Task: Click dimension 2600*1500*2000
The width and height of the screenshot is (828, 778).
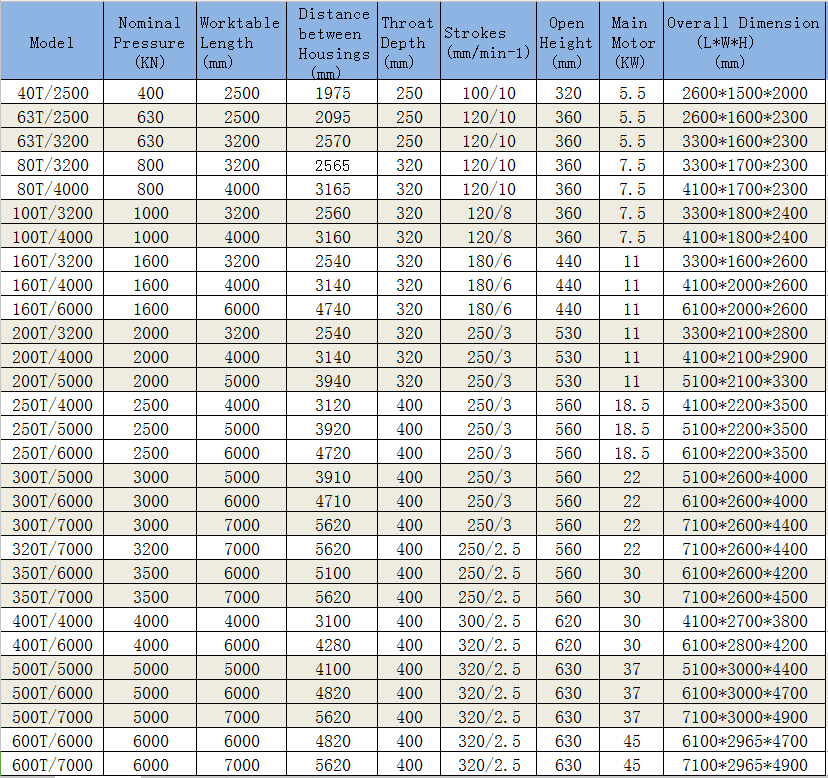Action: pyautogui.click(x=745, y=93)
